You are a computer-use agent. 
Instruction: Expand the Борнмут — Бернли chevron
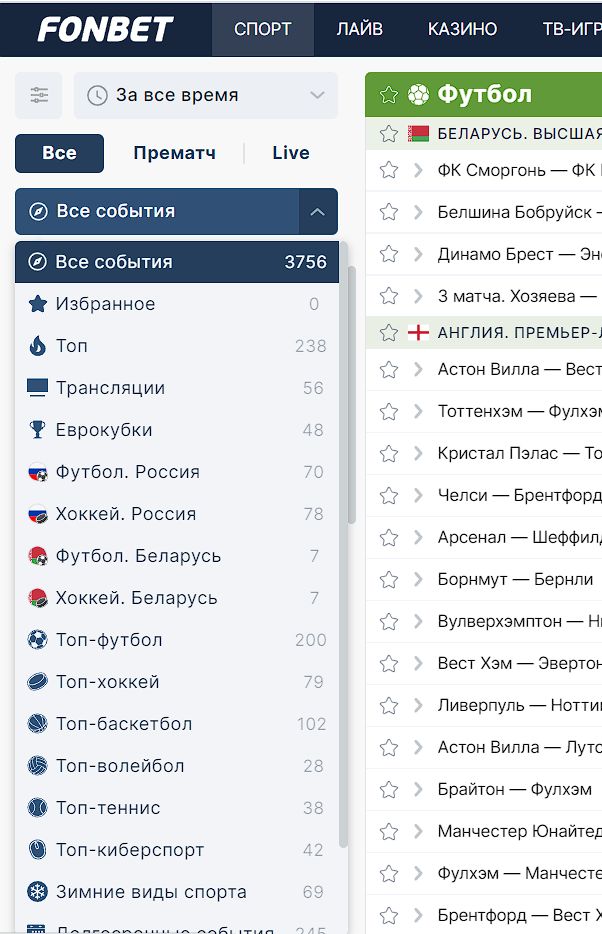point(418,579)
